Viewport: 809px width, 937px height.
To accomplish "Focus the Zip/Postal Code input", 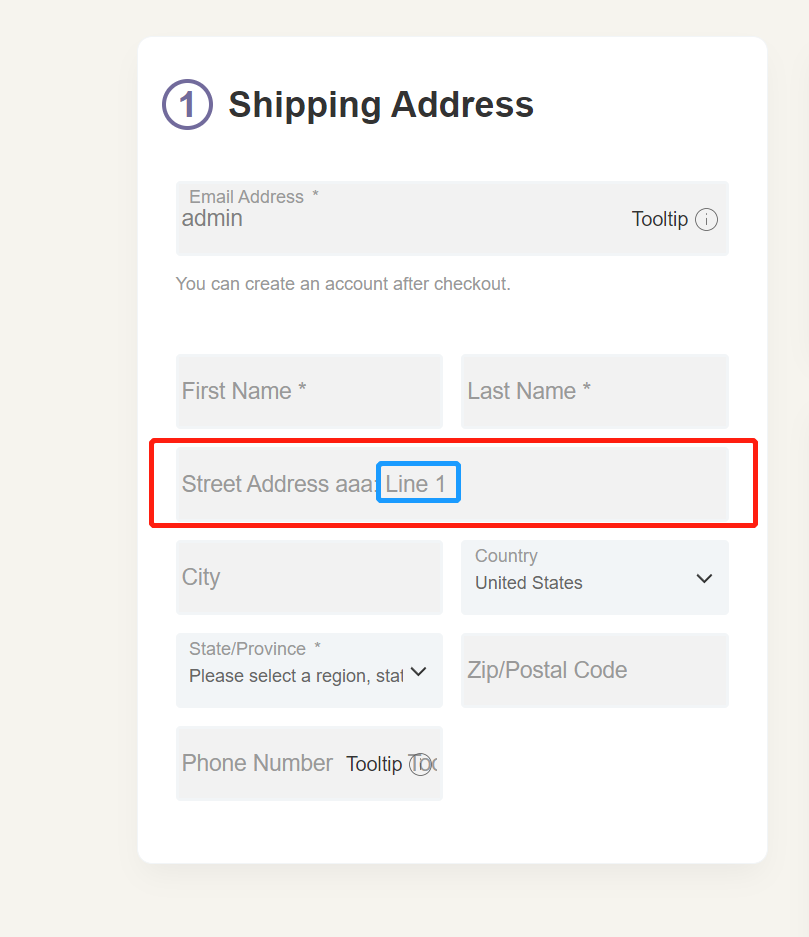I will click(594, 671).
